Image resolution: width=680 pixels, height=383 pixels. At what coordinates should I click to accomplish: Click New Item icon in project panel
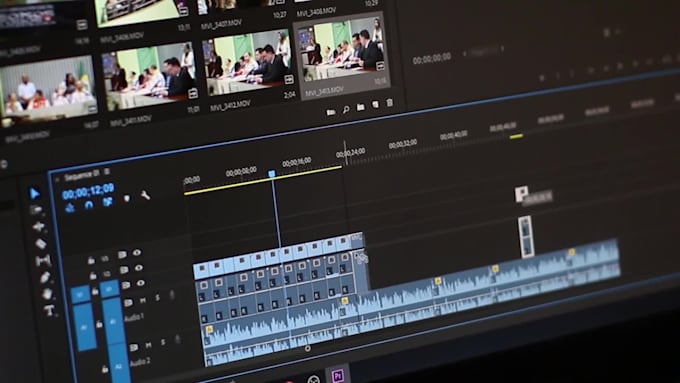[376, 105]
